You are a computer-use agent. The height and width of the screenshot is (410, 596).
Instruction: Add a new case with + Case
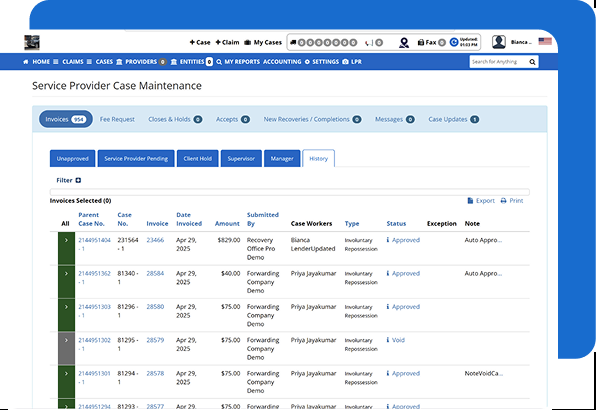[x=200, y=42]
